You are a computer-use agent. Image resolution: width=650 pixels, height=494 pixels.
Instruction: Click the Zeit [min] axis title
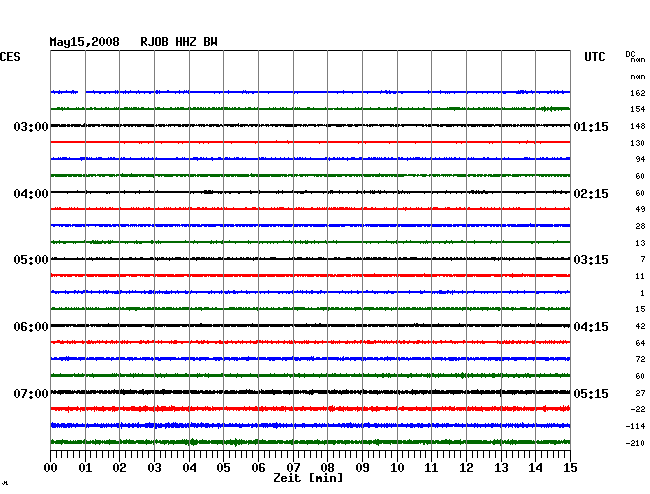point(308,478)
